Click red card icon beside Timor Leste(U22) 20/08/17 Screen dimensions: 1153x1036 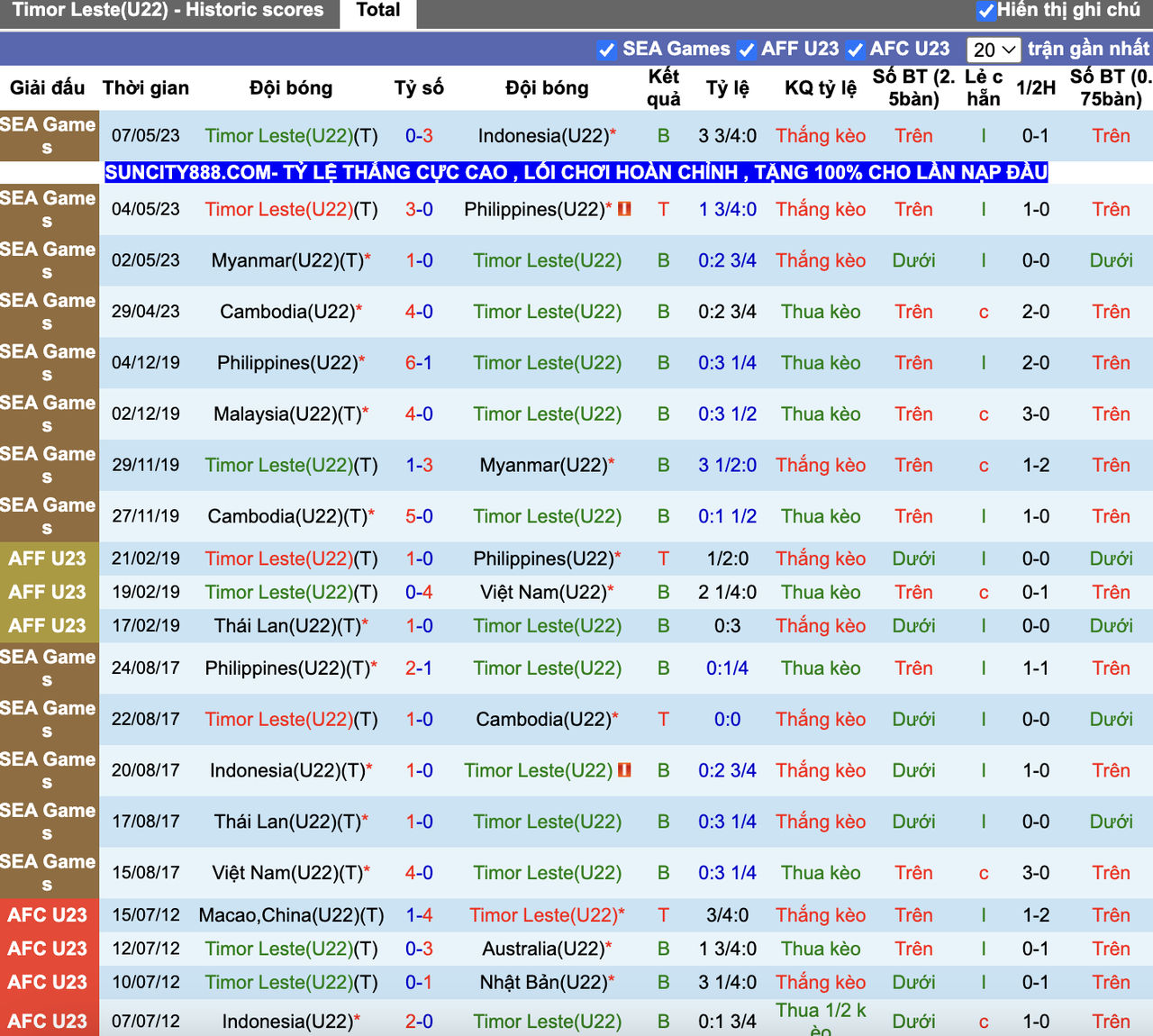pyautogui.click(x=624, y=770)
